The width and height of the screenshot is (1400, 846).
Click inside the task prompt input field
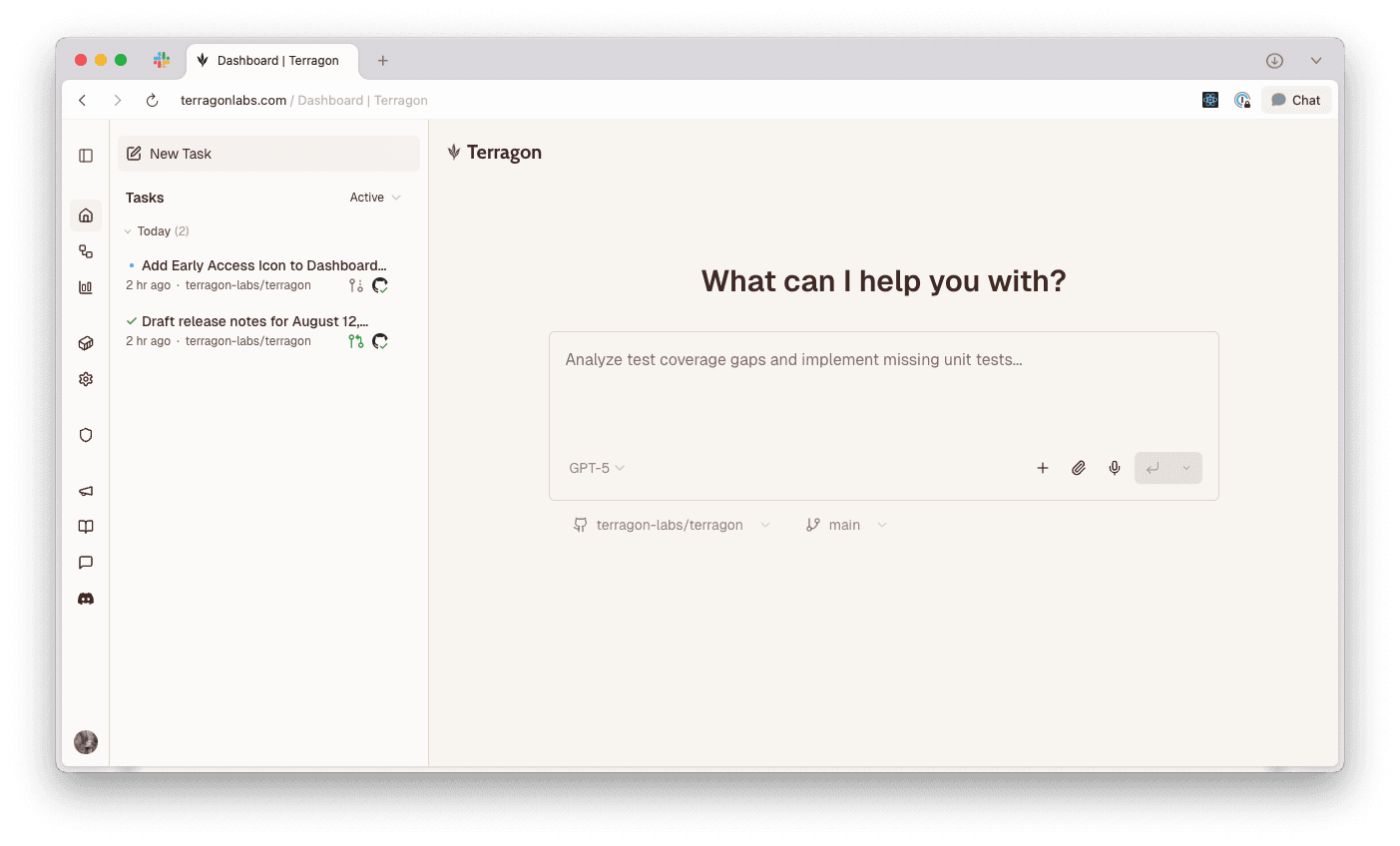coord(882,389)
